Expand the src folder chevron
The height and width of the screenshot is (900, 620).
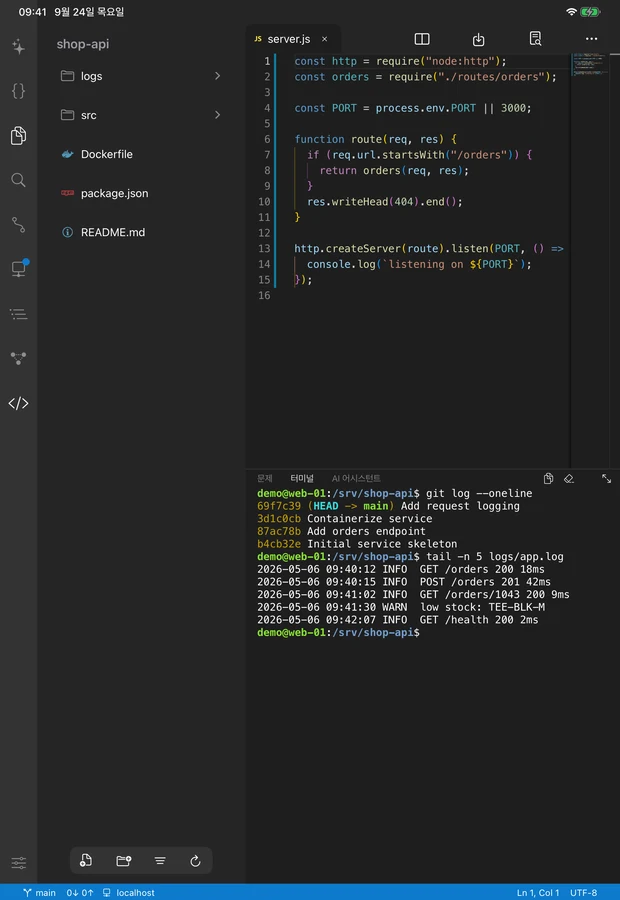click(217, 115)
